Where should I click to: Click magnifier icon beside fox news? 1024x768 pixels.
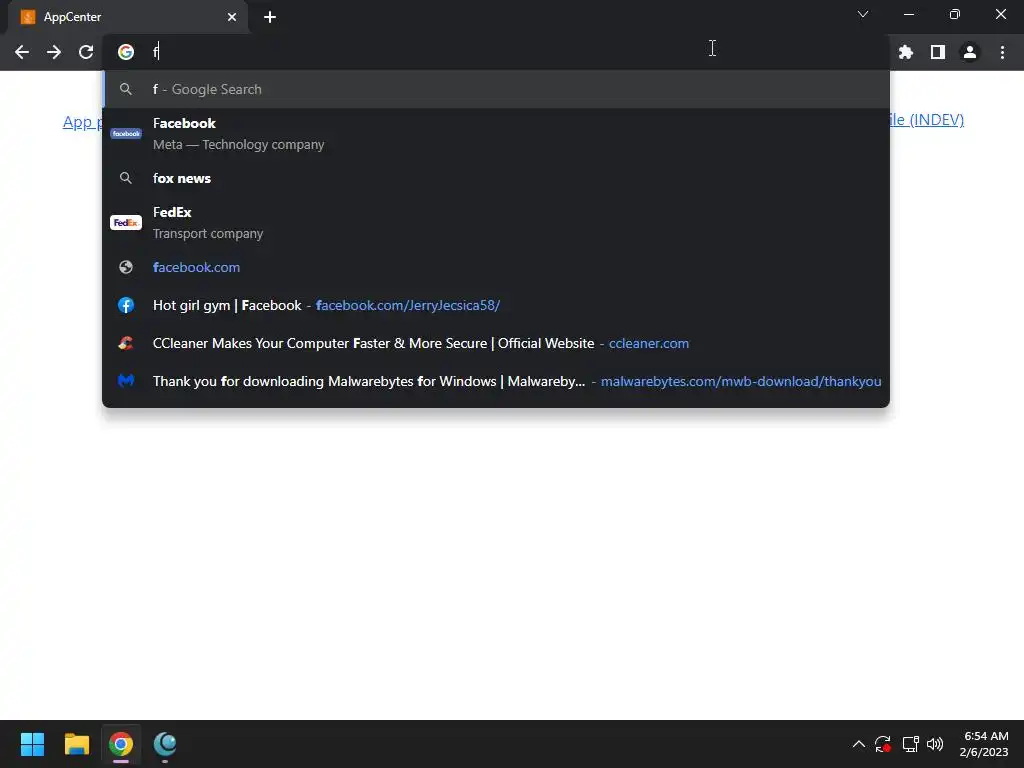(126, 178)
